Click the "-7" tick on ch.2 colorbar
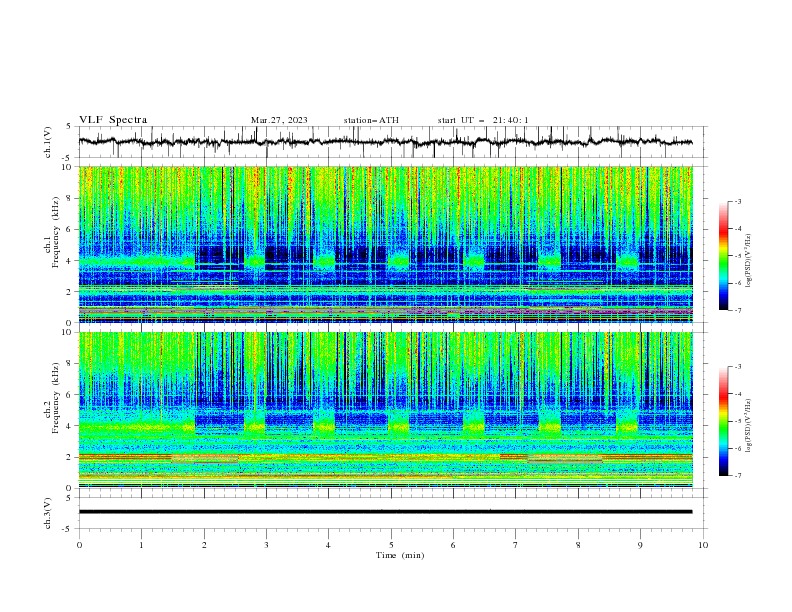792x612 pixels. pos(738,476)
